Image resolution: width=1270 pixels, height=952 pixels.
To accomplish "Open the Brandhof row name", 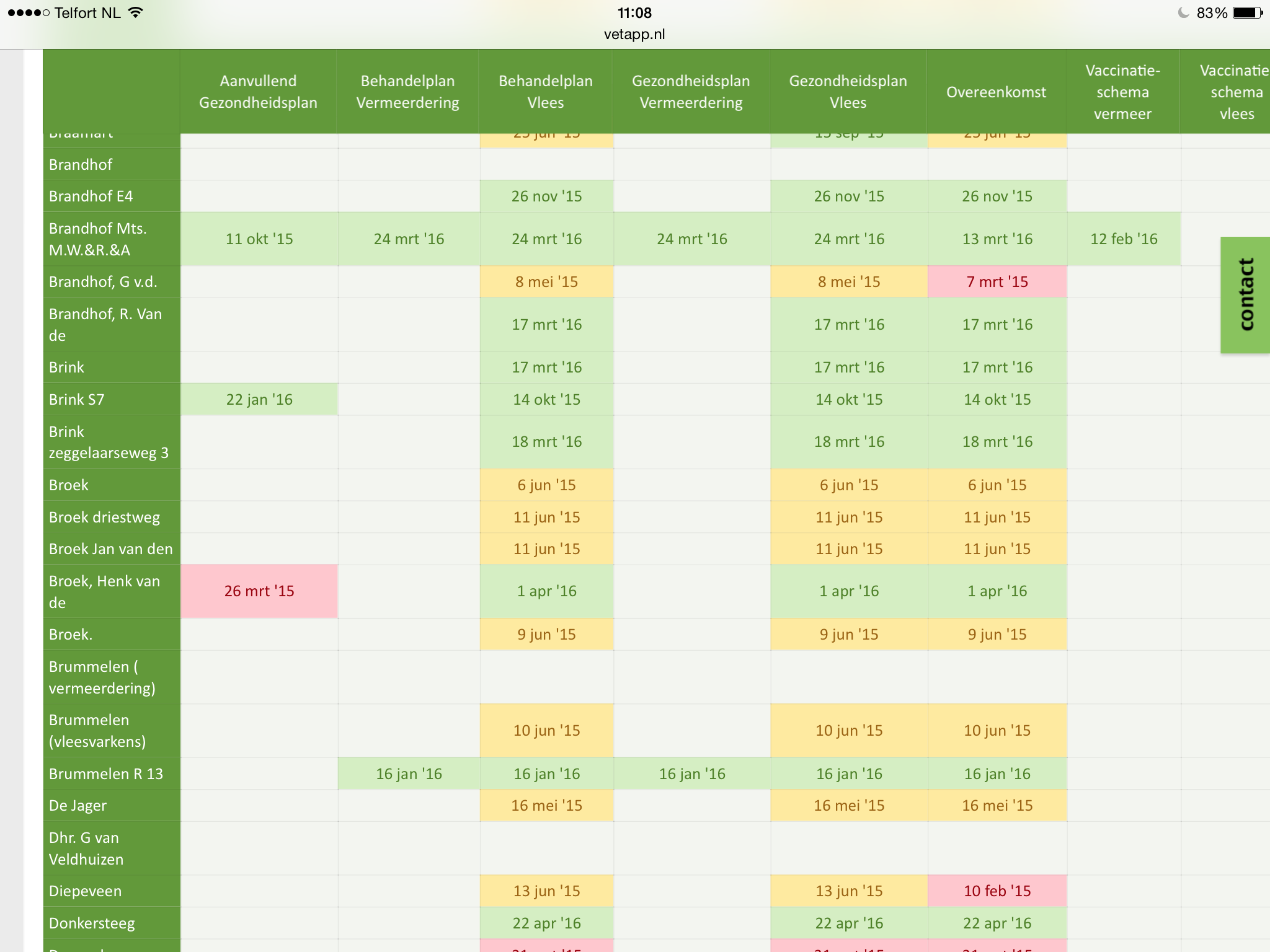I will click(112, 164).
